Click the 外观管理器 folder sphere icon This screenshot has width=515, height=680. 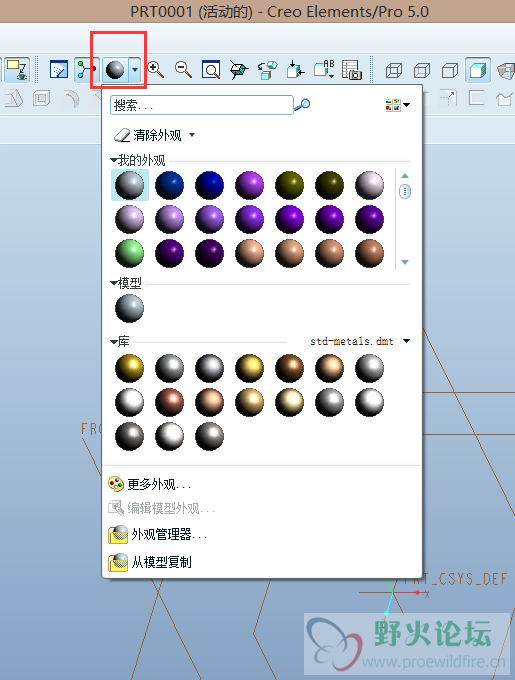(118, 535)
